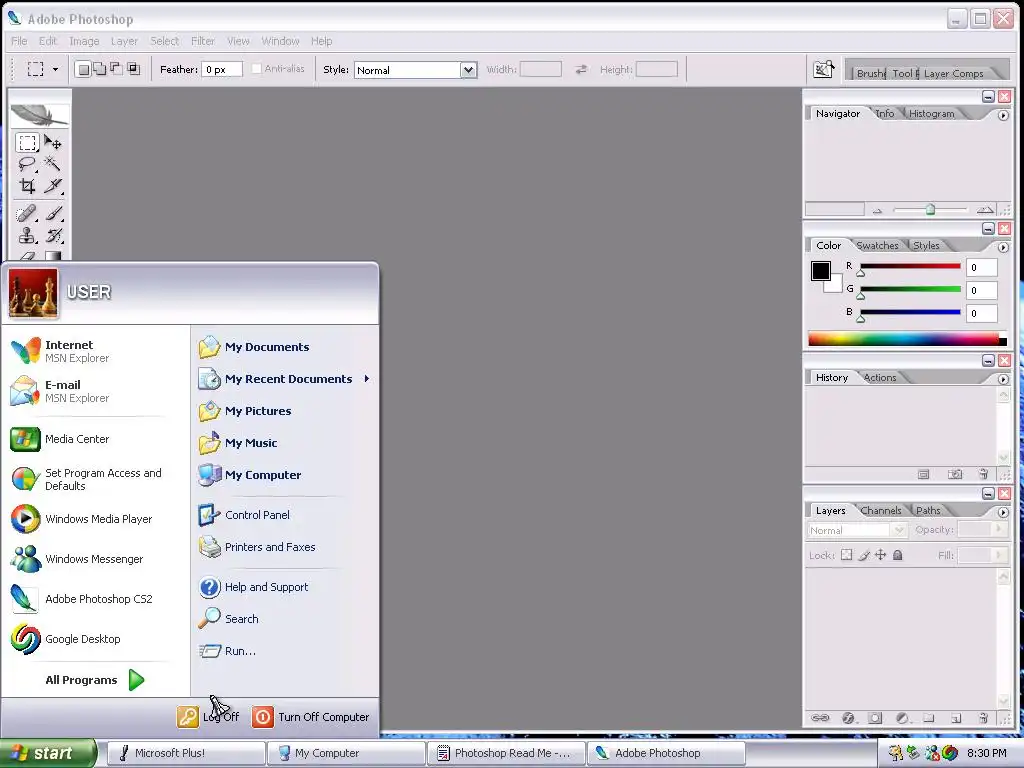Choose the Add to selection mode
1024x768 pixels.
point(99,69)
